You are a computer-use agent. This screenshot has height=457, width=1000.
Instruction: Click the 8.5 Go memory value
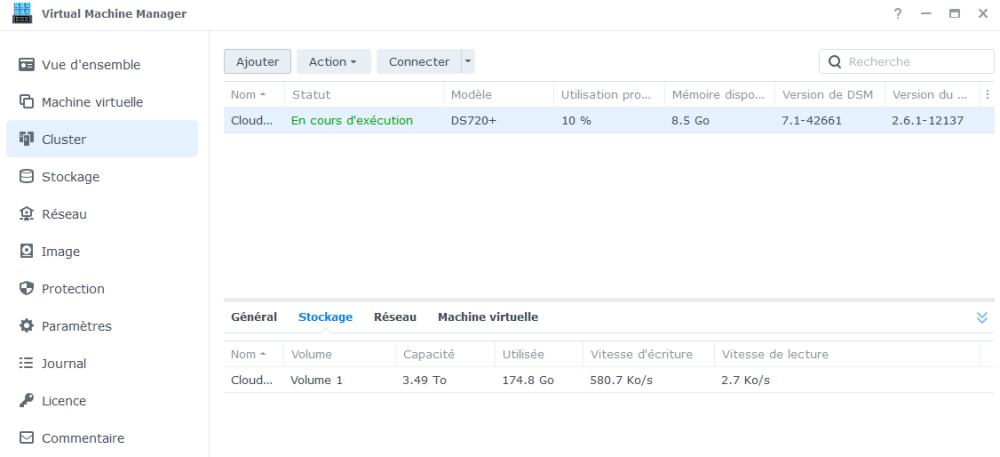click(690, 120)
